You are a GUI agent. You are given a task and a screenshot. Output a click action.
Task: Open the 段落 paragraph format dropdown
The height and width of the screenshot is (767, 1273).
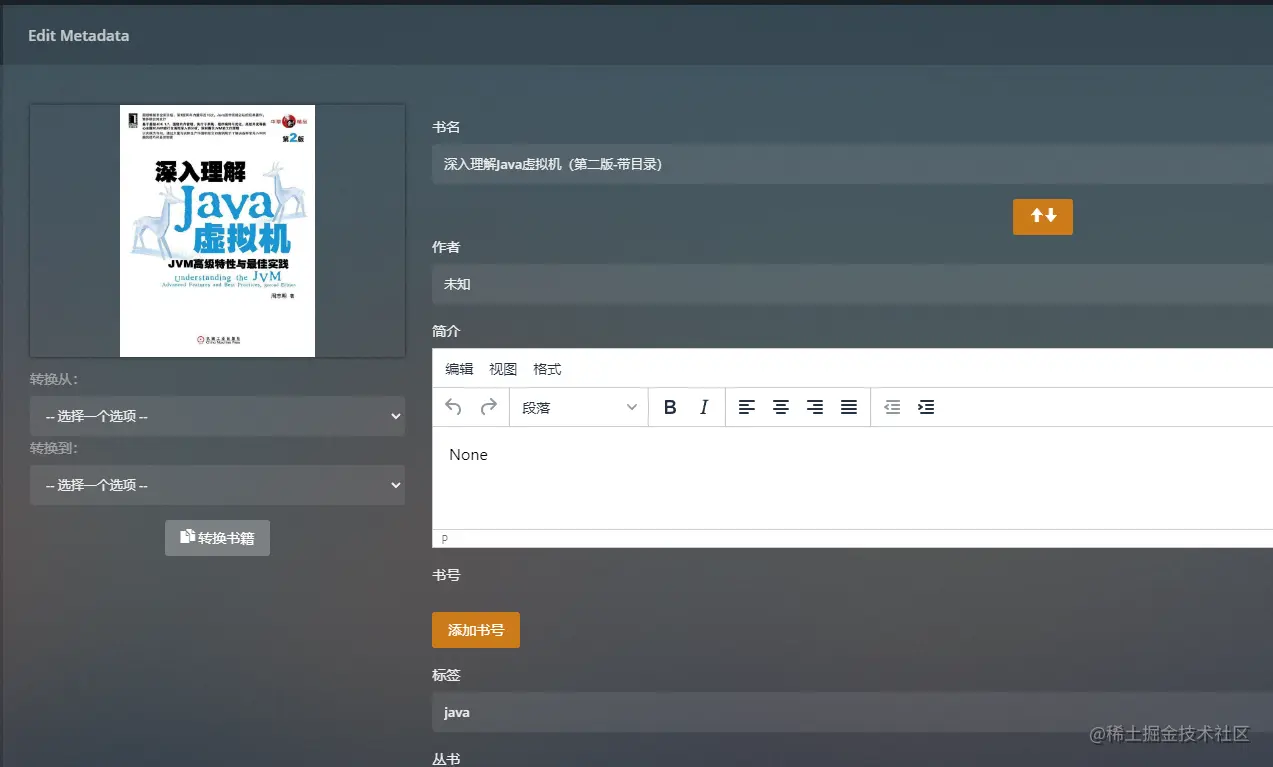579,407
